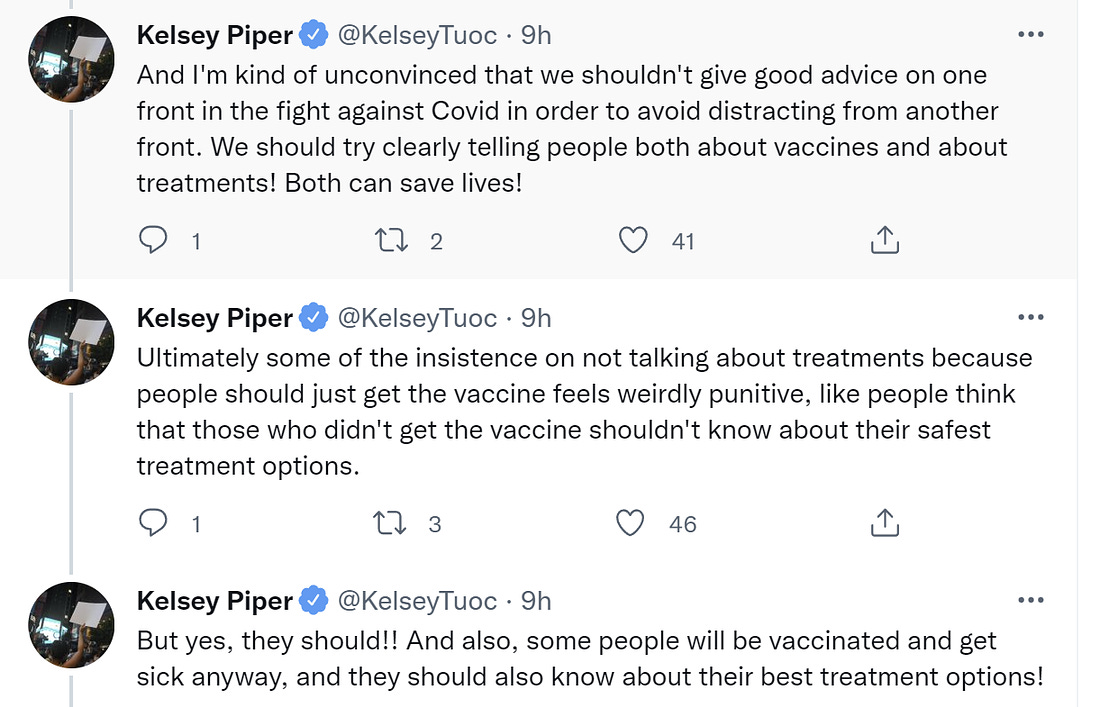This screenshot has width=1100, height=707.
Task: Open more options on the first tweet
Action: (1030, 35)
